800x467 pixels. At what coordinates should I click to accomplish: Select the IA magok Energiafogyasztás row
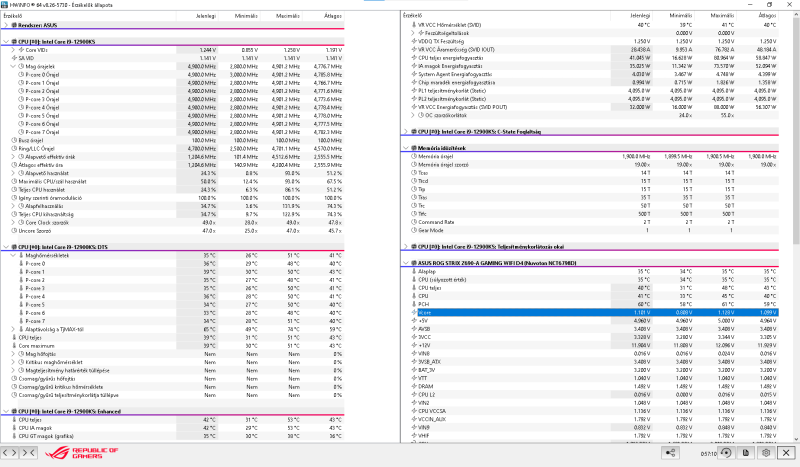pyautogui.click(x=590, y=66)
